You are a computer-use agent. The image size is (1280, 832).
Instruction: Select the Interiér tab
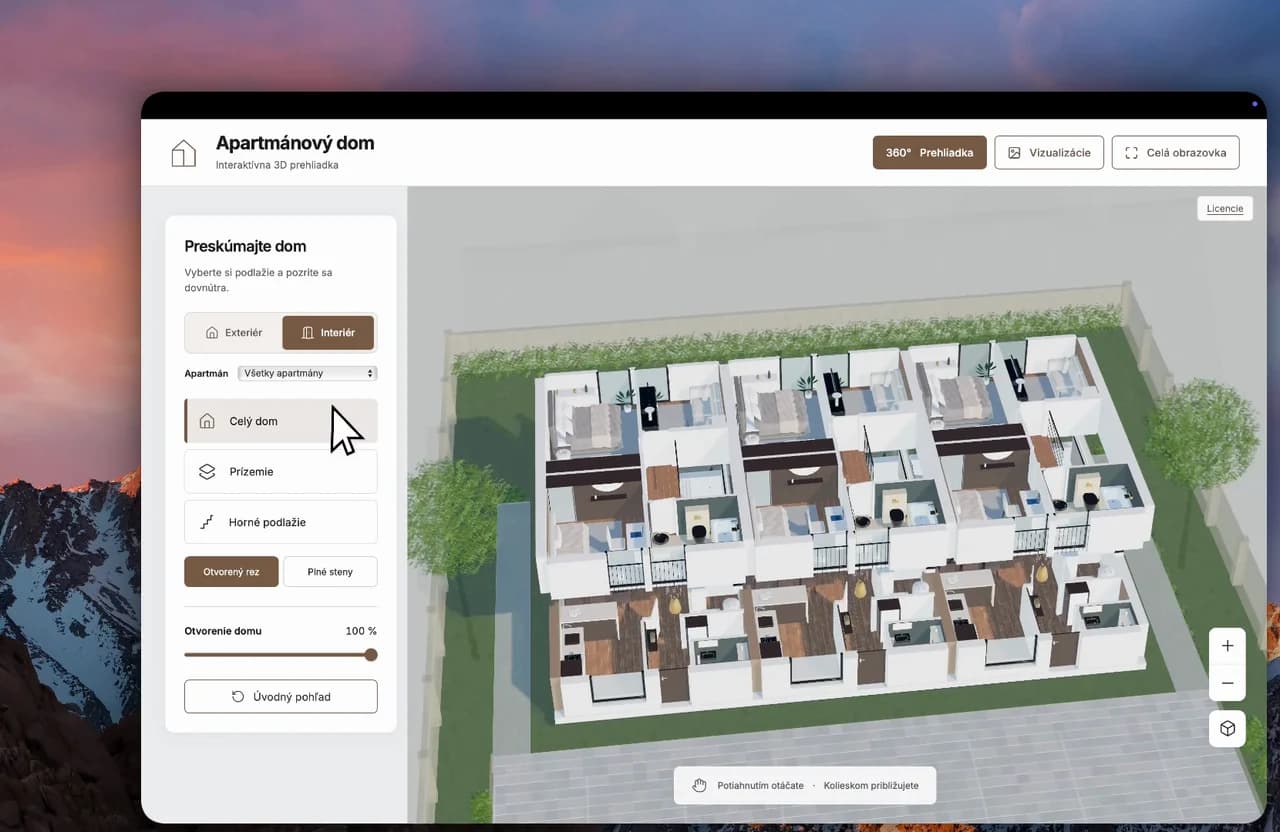tap(328, 333)
